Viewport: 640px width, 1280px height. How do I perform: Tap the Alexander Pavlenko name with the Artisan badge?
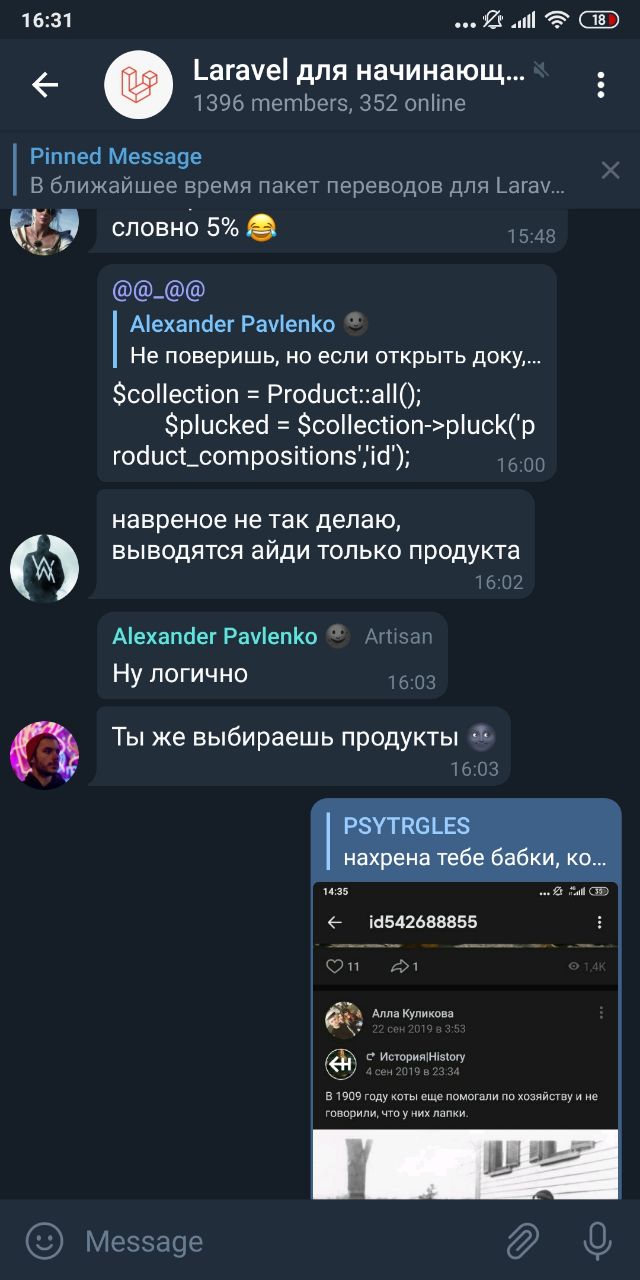(214, 636)
